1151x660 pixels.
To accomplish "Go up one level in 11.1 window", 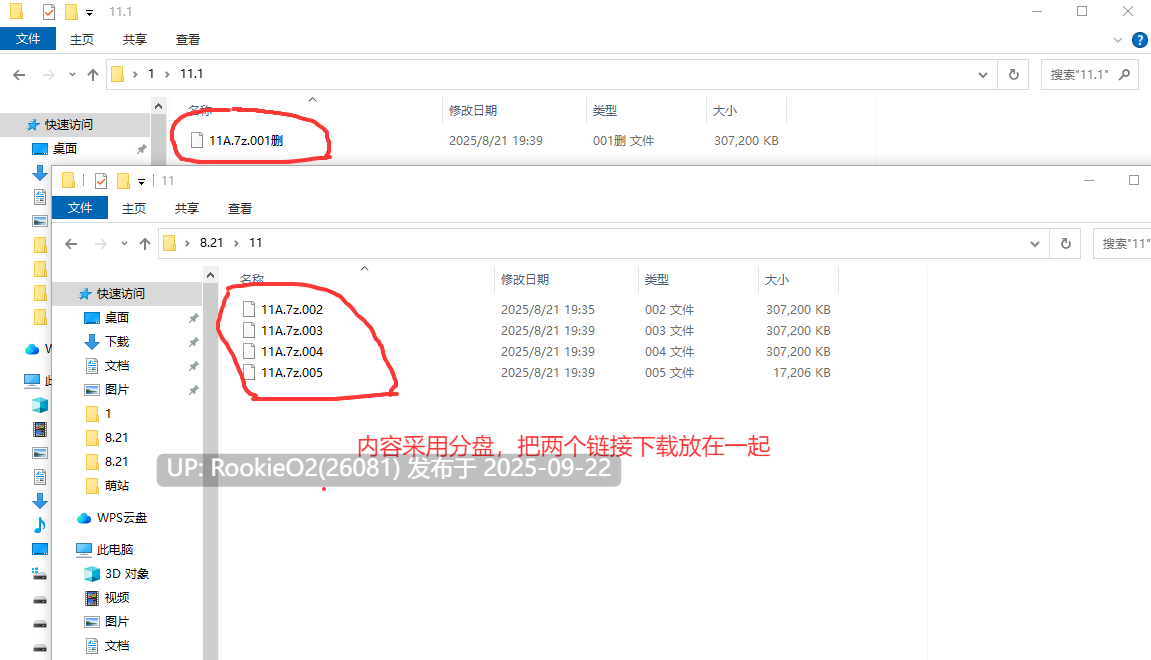I will click(92, 74).
